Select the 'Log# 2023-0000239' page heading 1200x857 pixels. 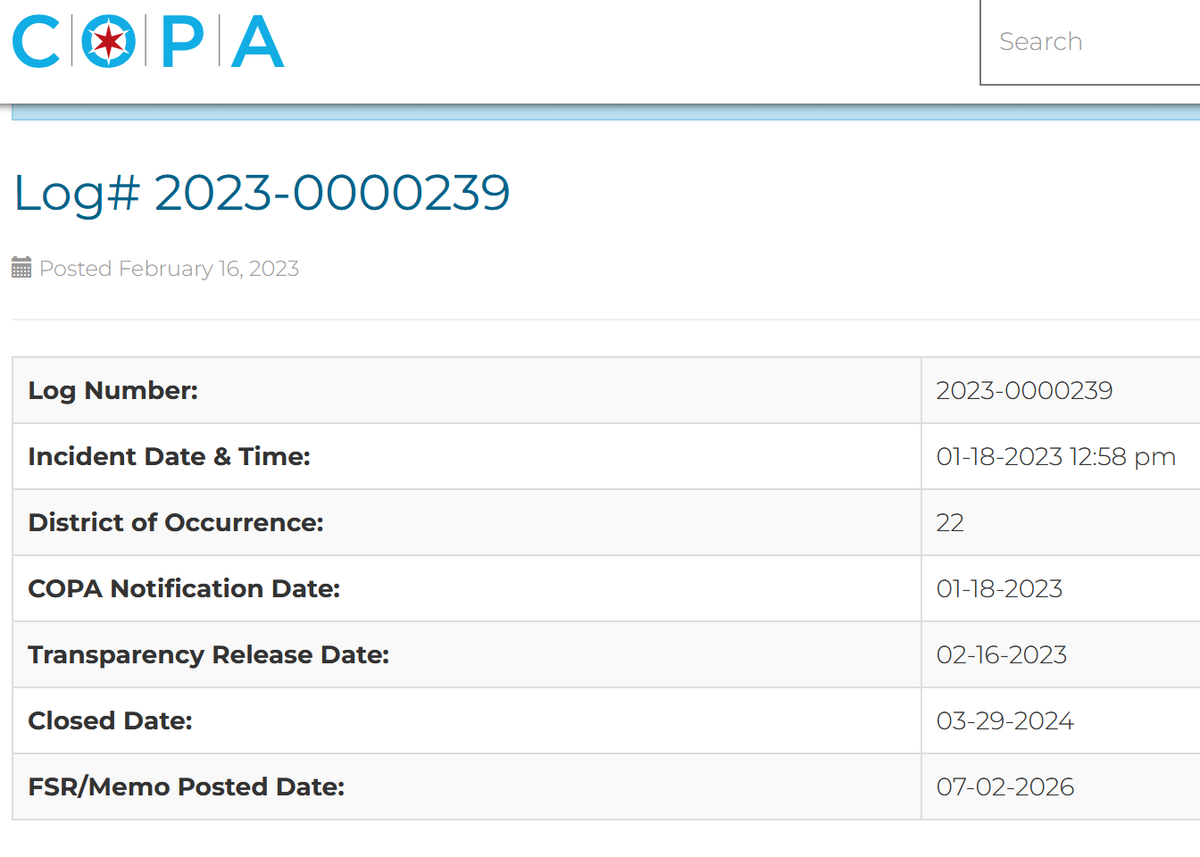coord(261,193)
